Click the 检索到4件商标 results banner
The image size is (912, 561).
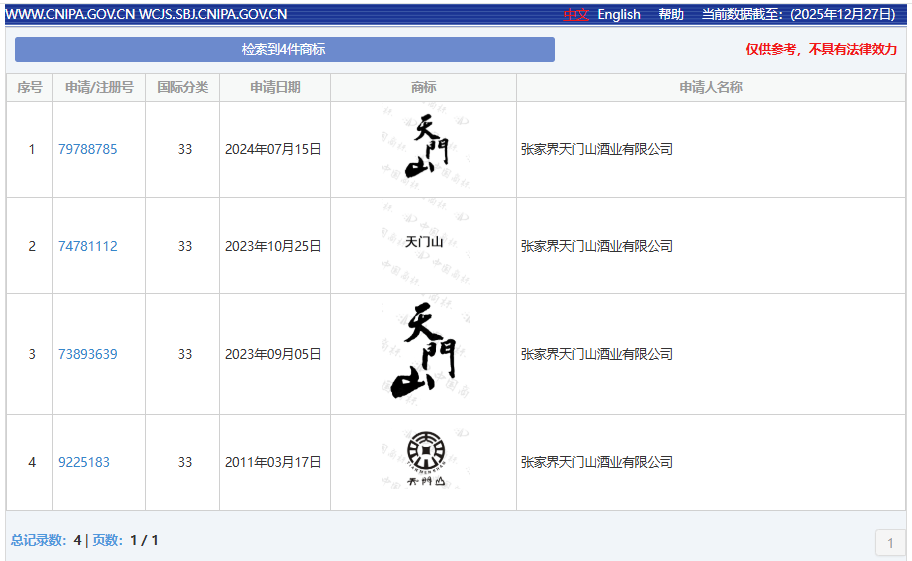click(x=284, y=49)
